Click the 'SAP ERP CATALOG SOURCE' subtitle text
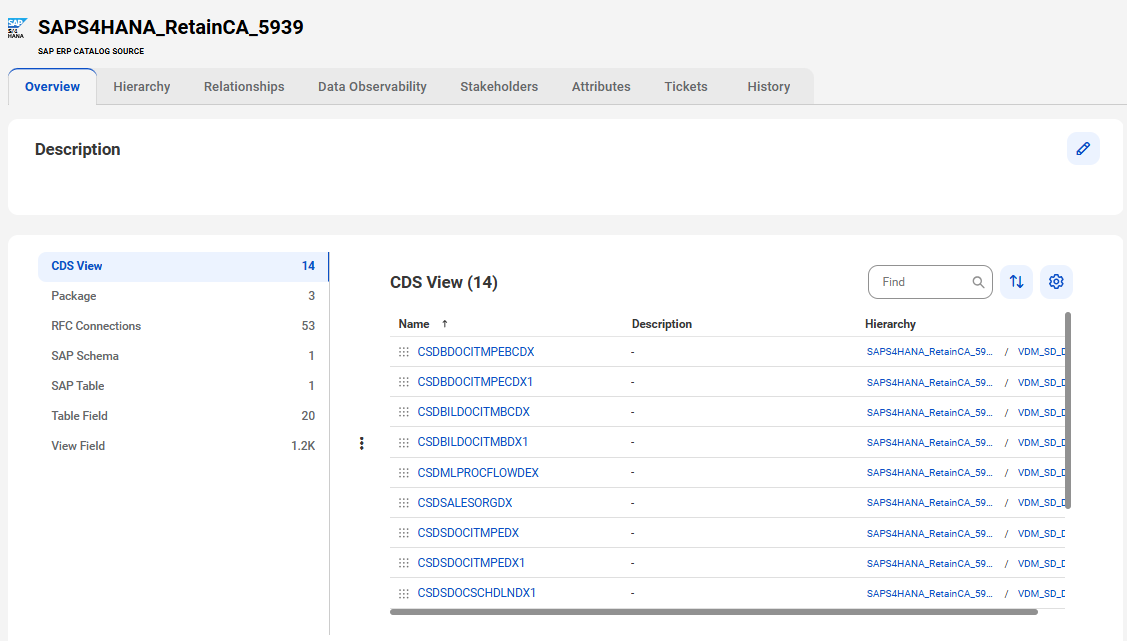Screen dimensions: 1127x641 (91, 51)
